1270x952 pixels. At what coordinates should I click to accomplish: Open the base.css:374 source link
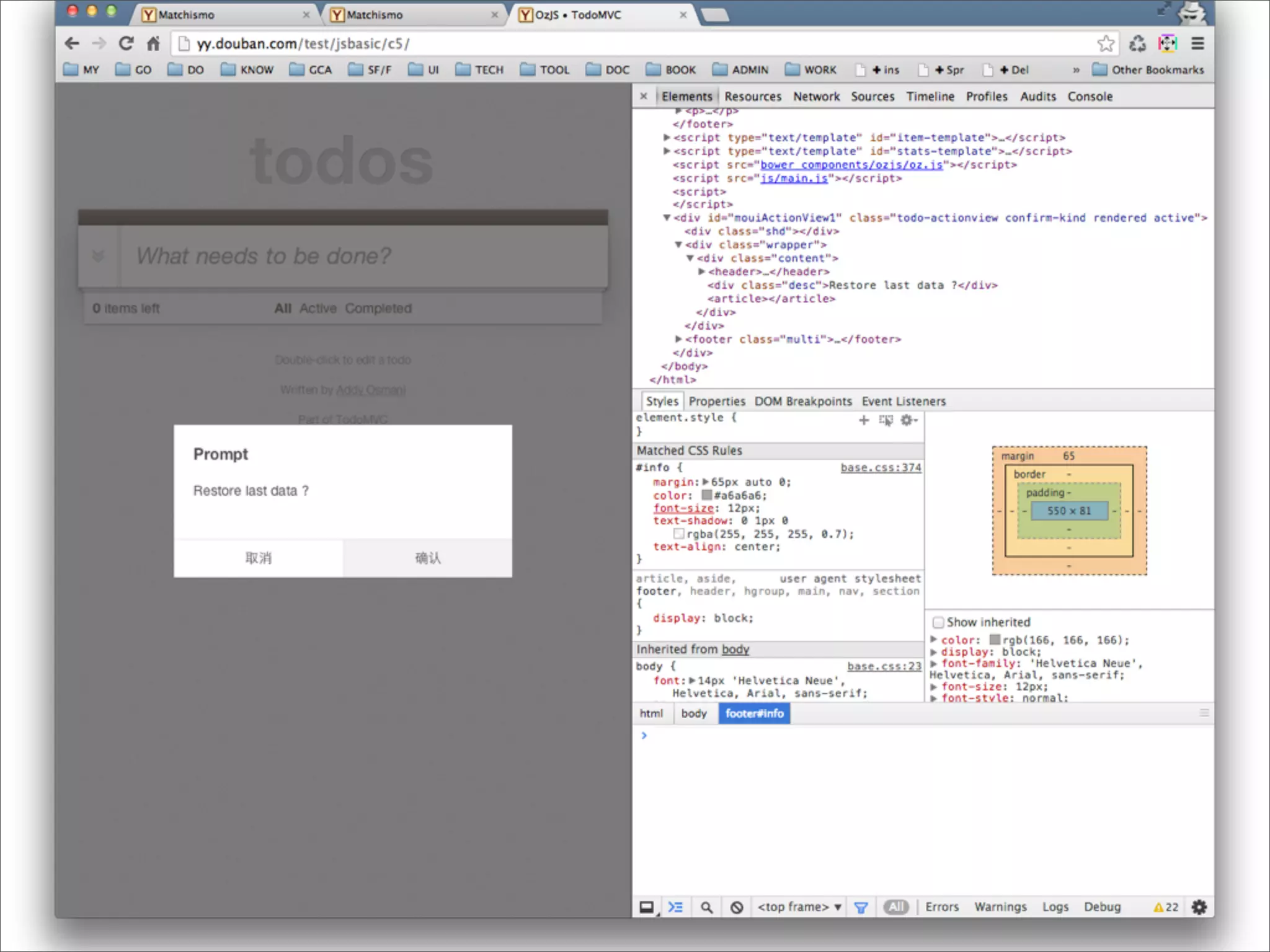881,468
